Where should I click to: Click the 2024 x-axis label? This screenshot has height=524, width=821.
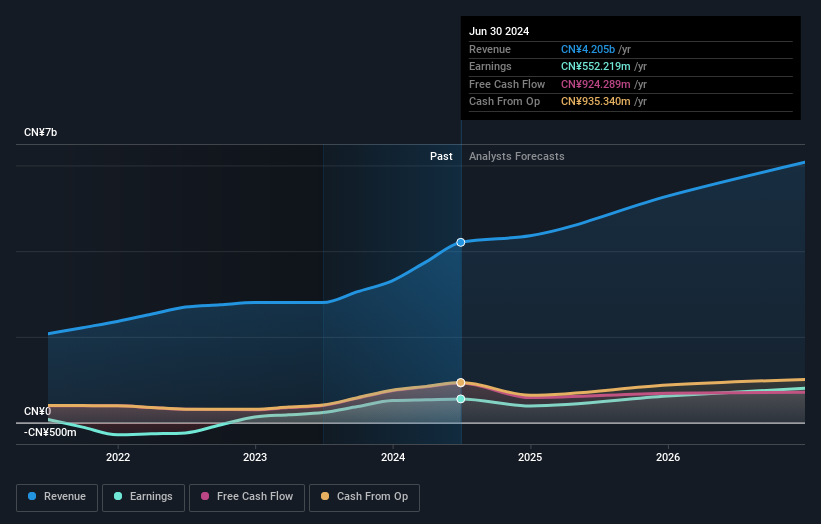(393, 458)
